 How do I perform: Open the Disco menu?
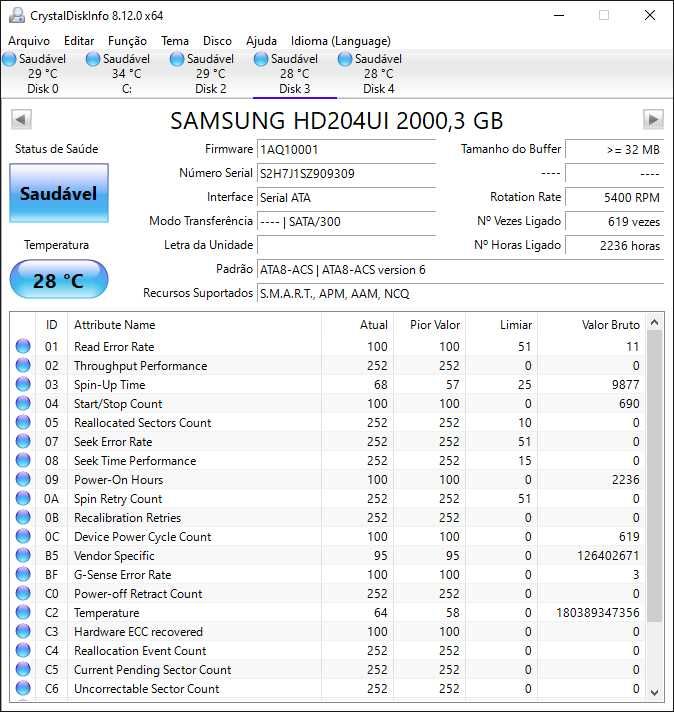coord(217,41)
